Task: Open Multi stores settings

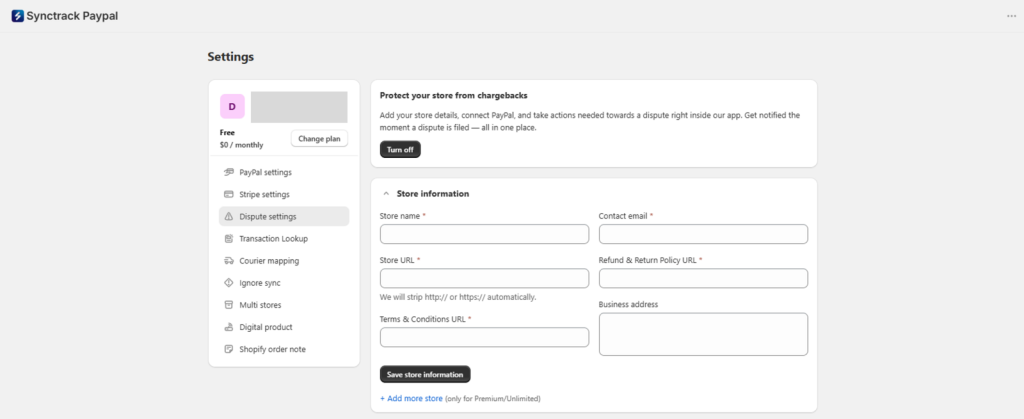Action: click(284, 305)
